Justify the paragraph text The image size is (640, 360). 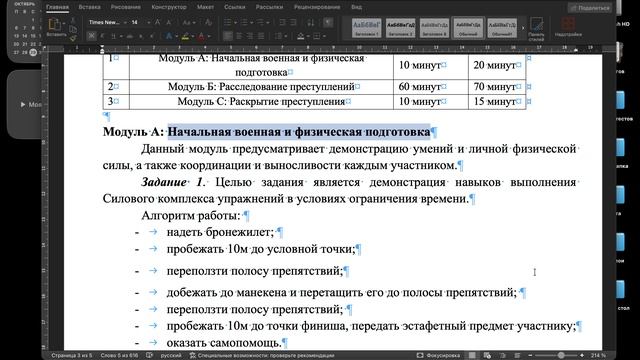pyautogui.click(x=260, y=36)
